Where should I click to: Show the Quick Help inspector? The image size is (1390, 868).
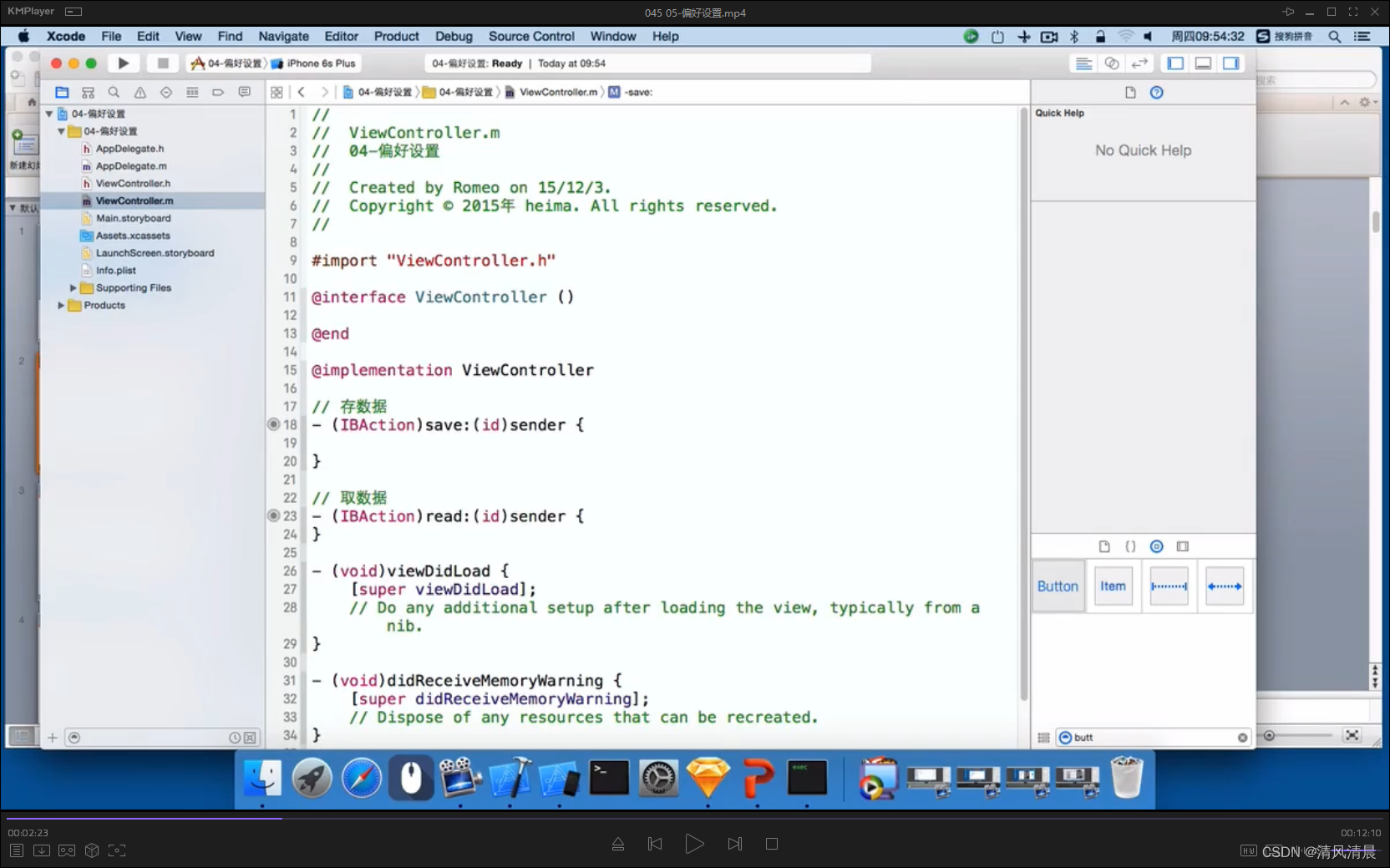coord(1157,93)
